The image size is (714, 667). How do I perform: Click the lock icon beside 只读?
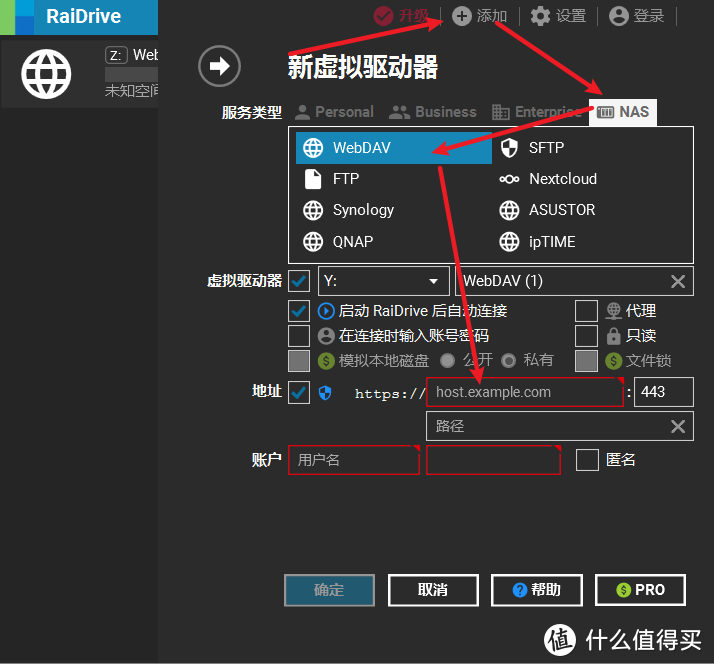click(x=613, y=336)
